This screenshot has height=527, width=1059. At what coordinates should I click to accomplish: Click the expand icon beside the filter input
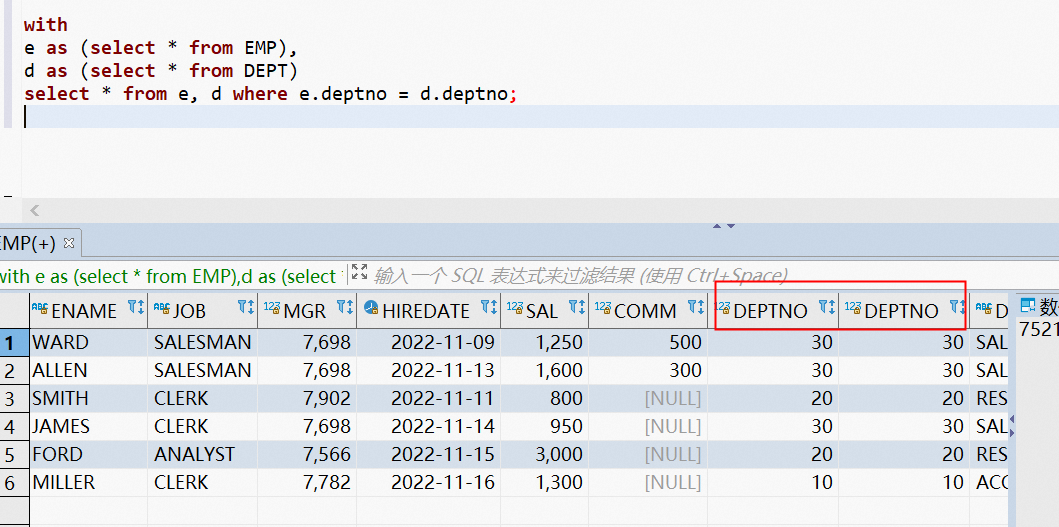pos(359,274)
